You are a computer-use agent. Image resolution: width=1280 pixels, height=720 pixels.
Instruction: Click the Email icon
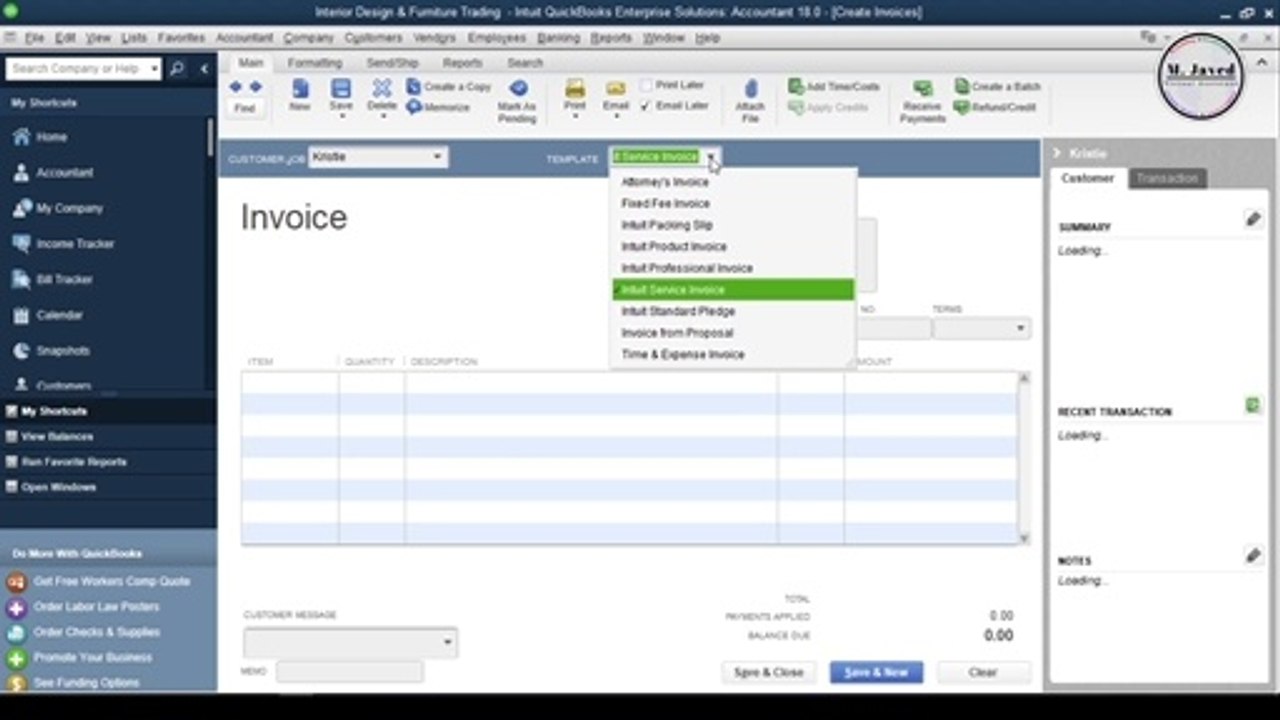click(x=616, y=88)
